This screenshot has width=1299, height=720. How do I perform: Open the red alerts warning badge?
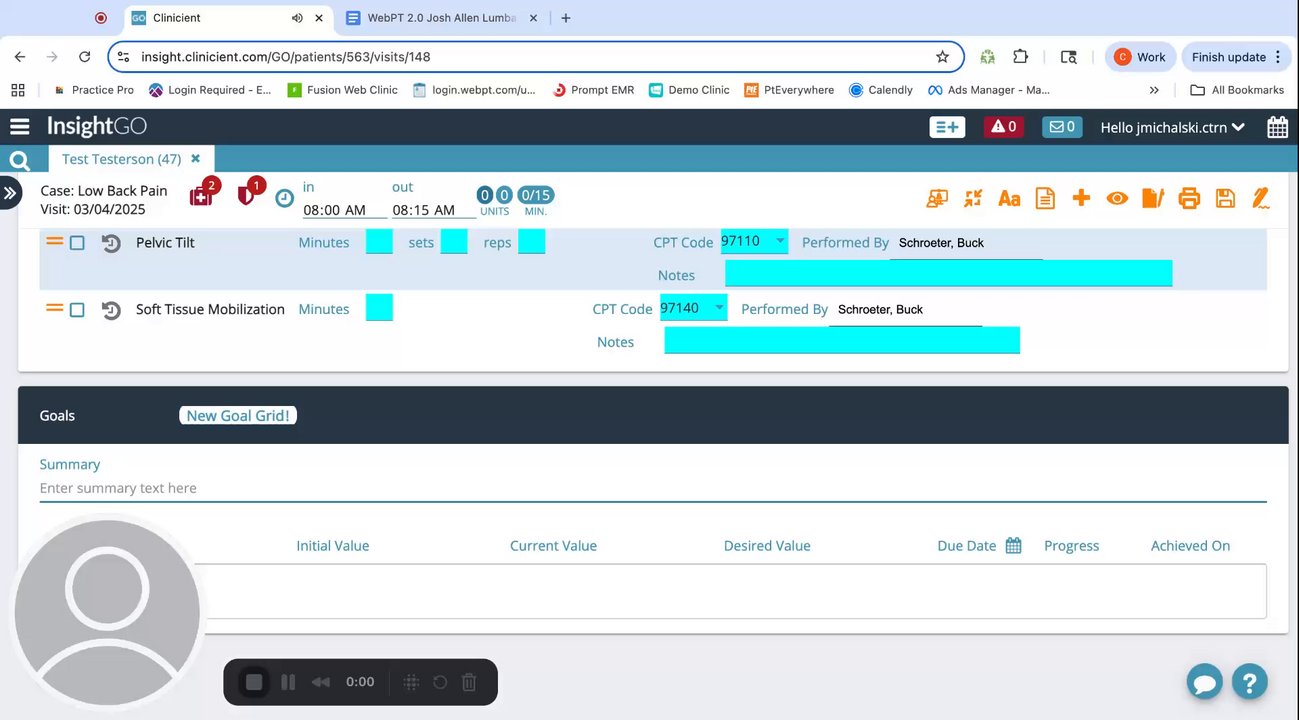click(x=1004, y=127)
